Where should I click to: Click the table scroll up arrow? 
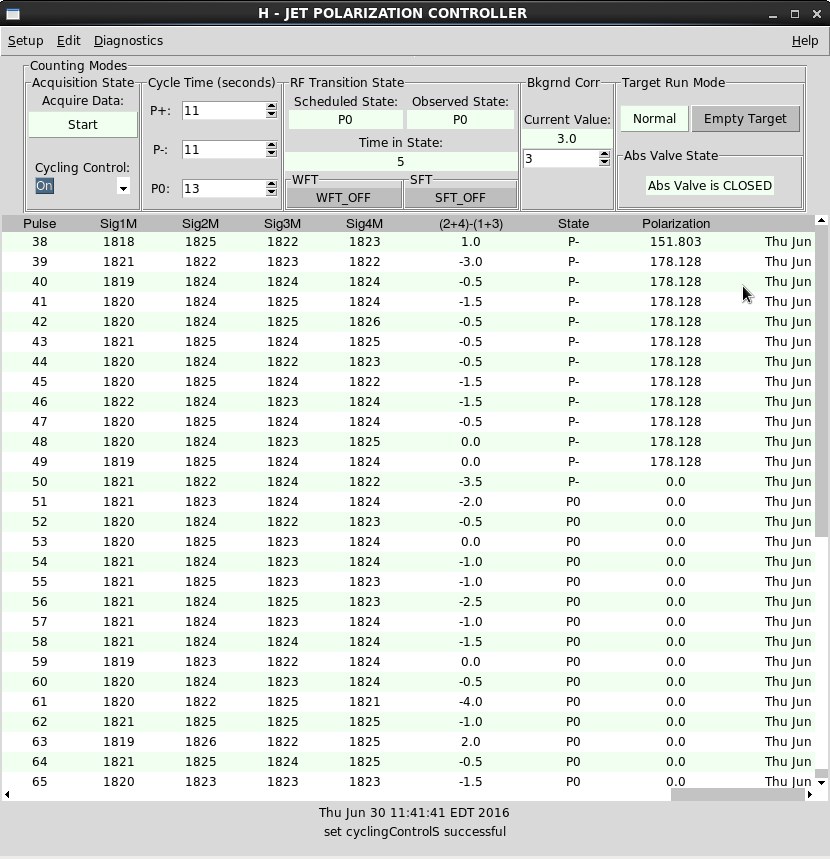click(x=821, y=220)
